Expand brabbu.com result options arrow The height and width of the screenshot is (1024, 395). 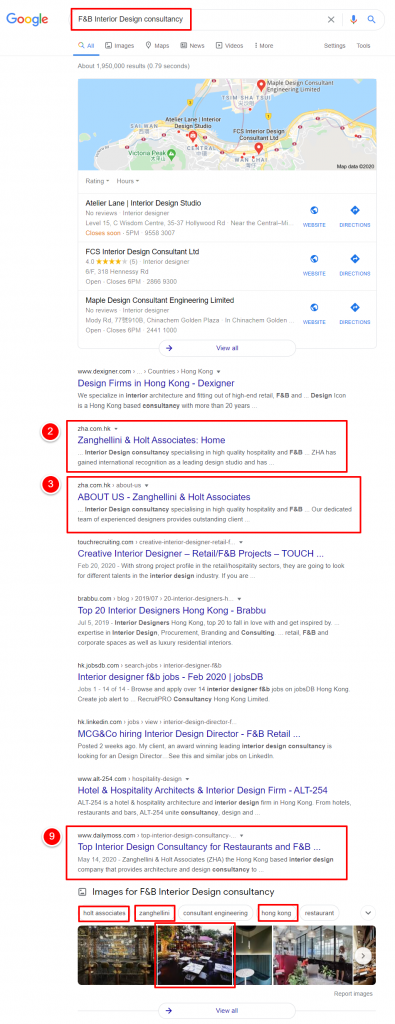tap(240, 598)
